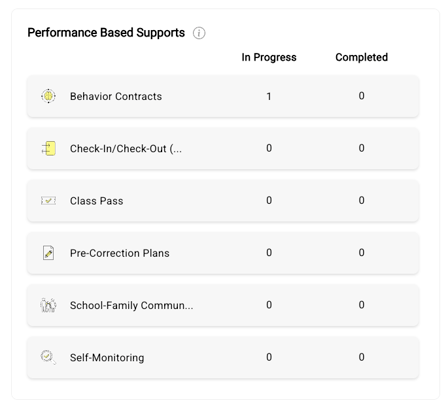Click the Behavior Contracts completed count

tap(361, 96)
